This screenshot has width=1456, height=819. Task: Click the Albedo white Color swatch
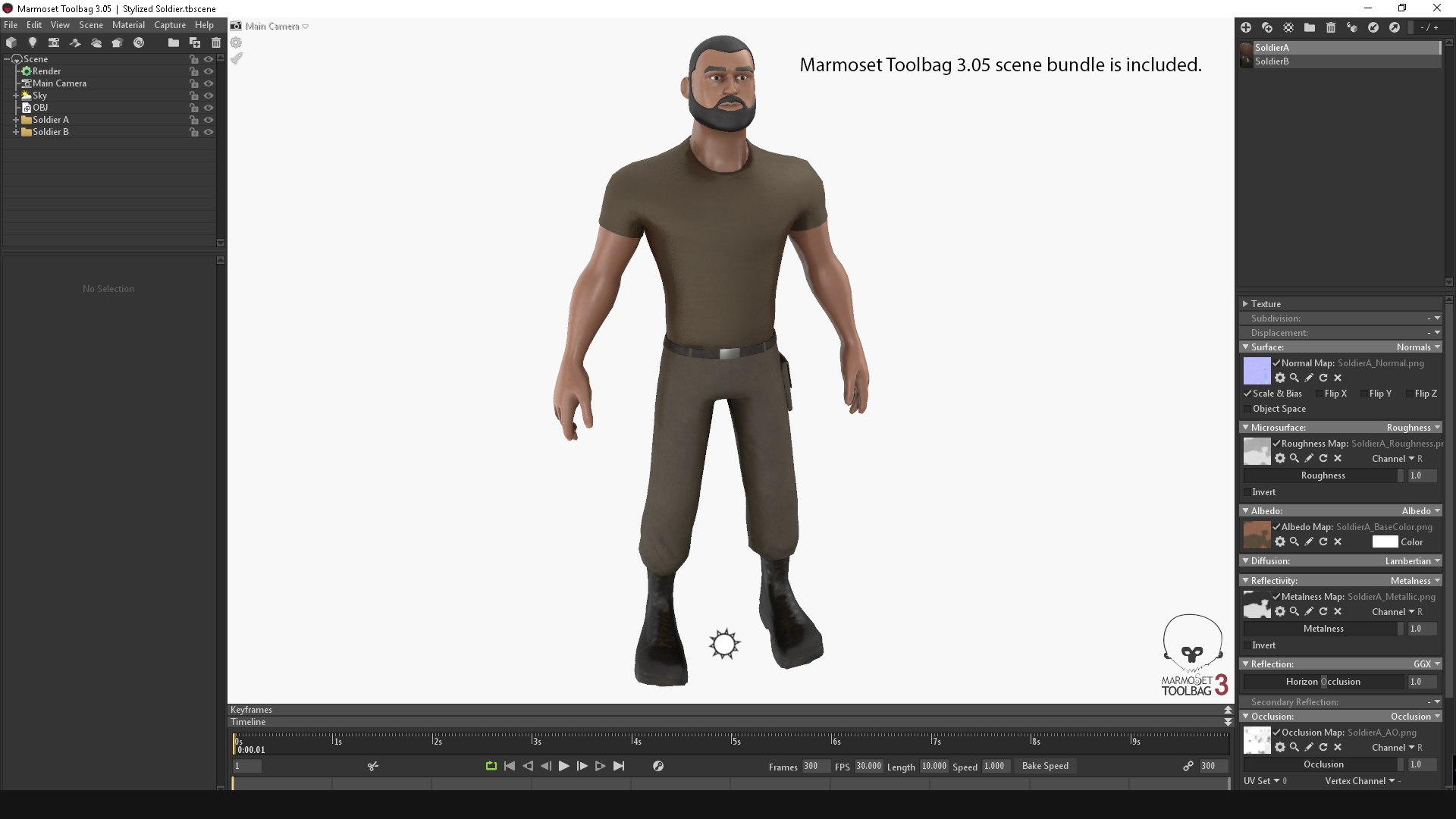(1385, 542)
